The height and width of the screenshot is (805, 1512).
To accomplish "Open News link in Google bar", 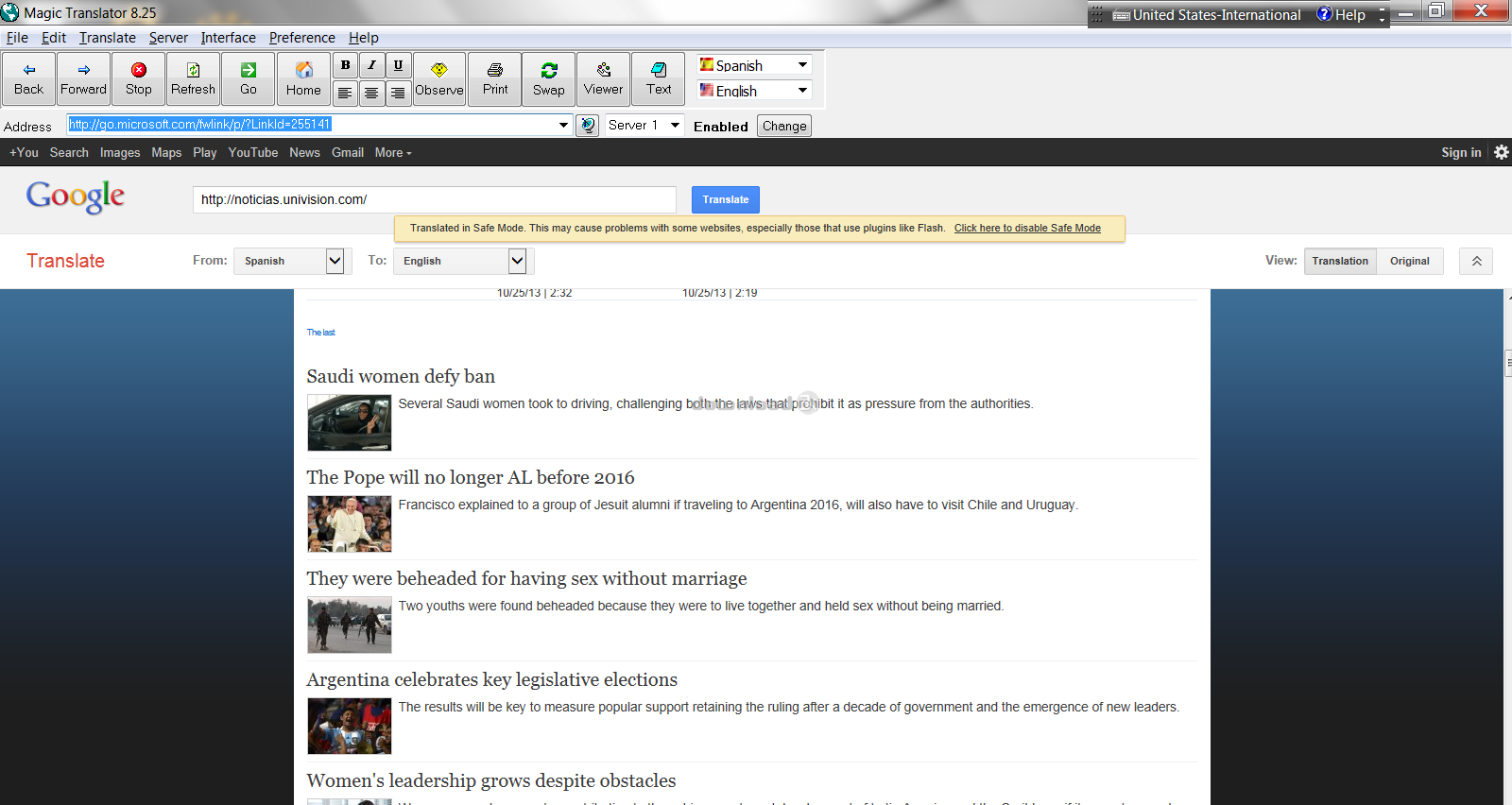I will coord(304,152).
